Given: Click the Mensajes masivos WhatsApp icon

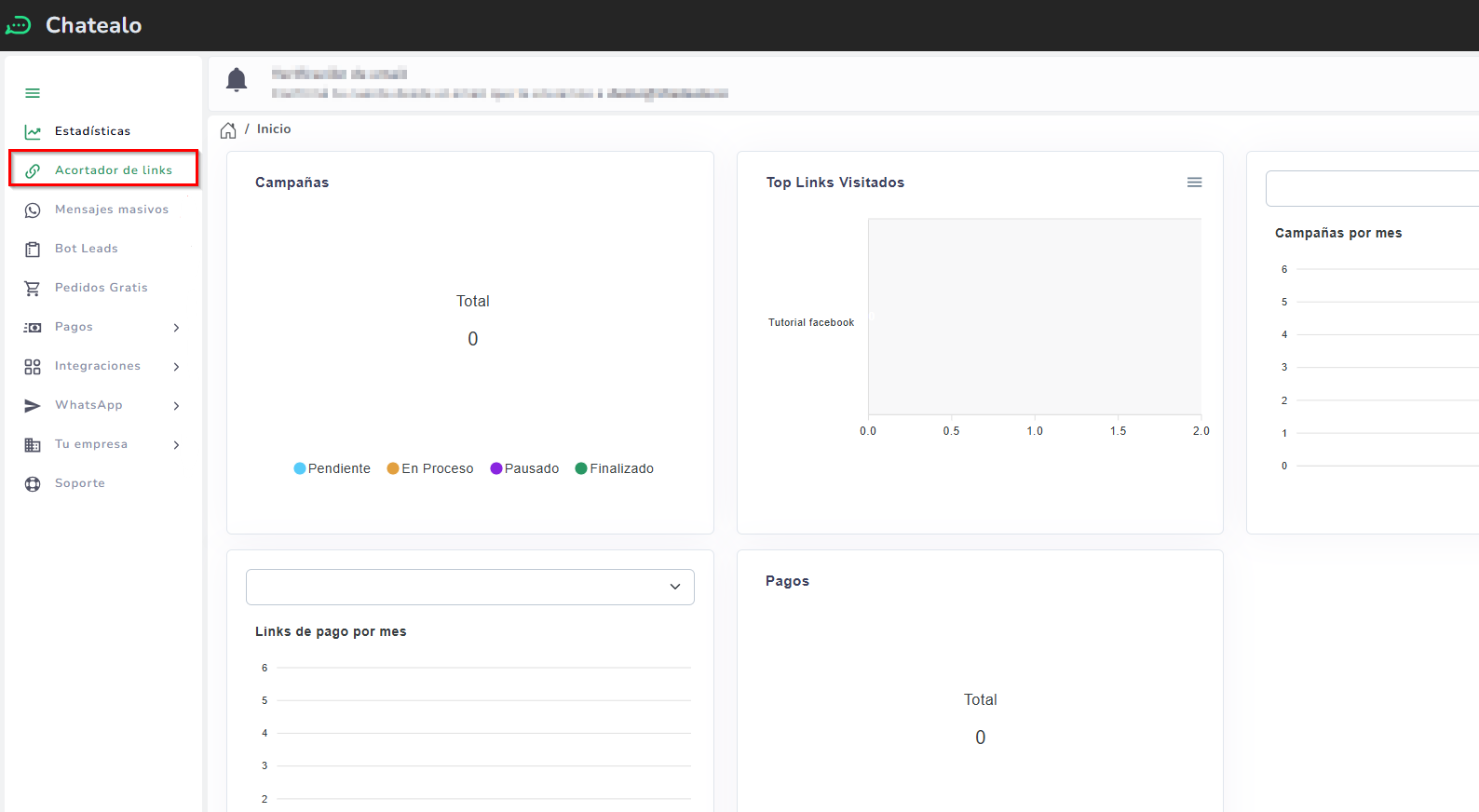Looking at the screenshot, I should click(33, 210).
